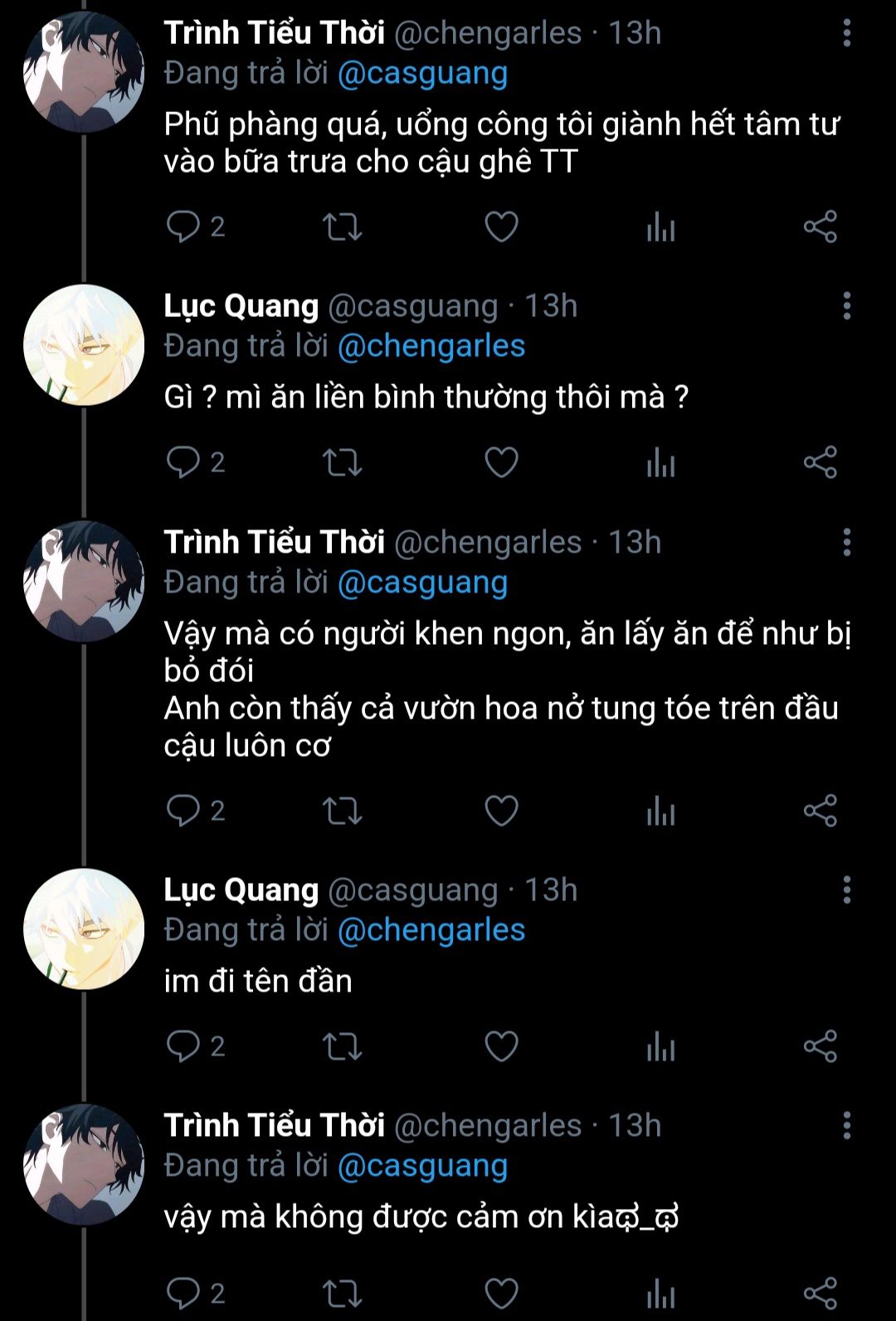Image resolution: width=896 pixels, height=1321 pixels.
Task: Like the "Phũ phàng quá" tweet
Action: 501,227
